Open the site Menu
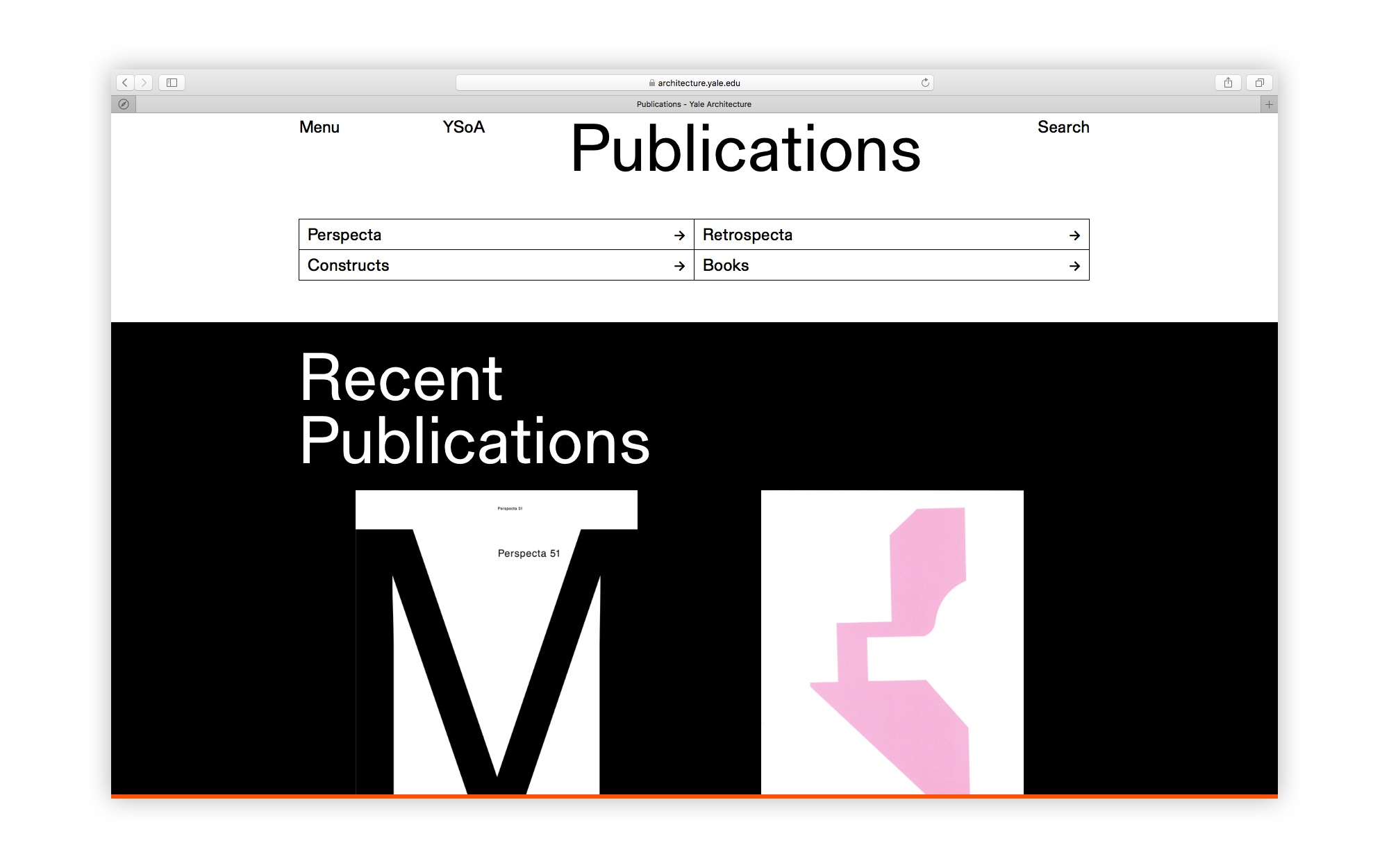This screenshot has height=868, width=1389. (x=319, y=127)
